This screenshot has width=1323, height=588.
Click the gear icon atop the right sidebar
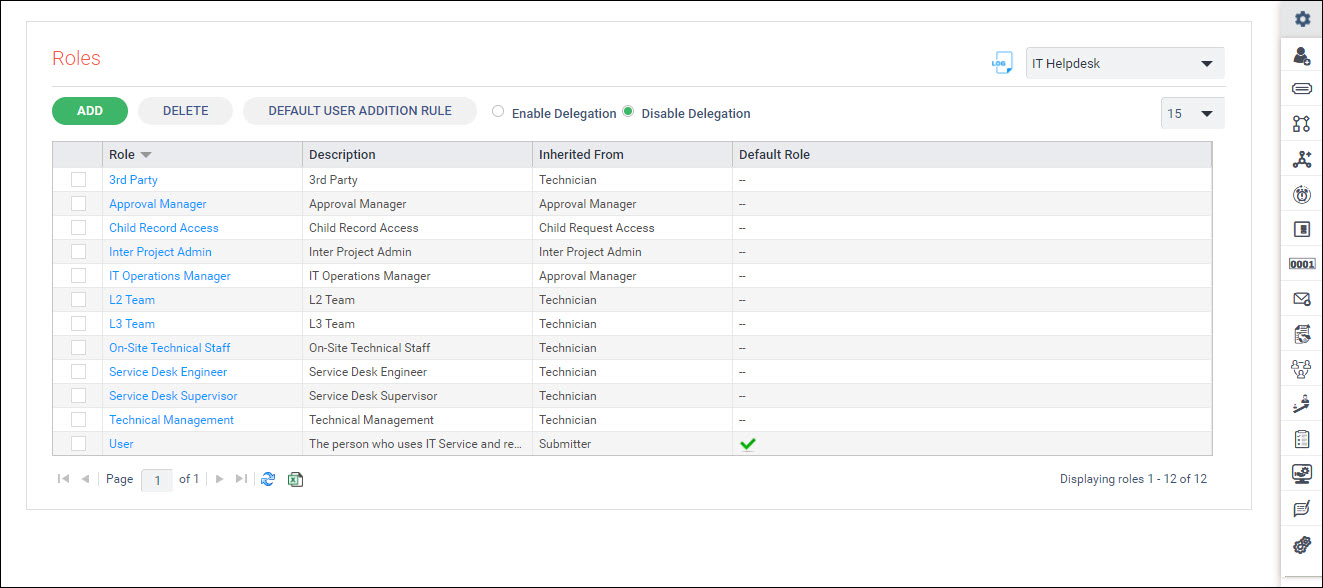click(x=1301, y=19)
